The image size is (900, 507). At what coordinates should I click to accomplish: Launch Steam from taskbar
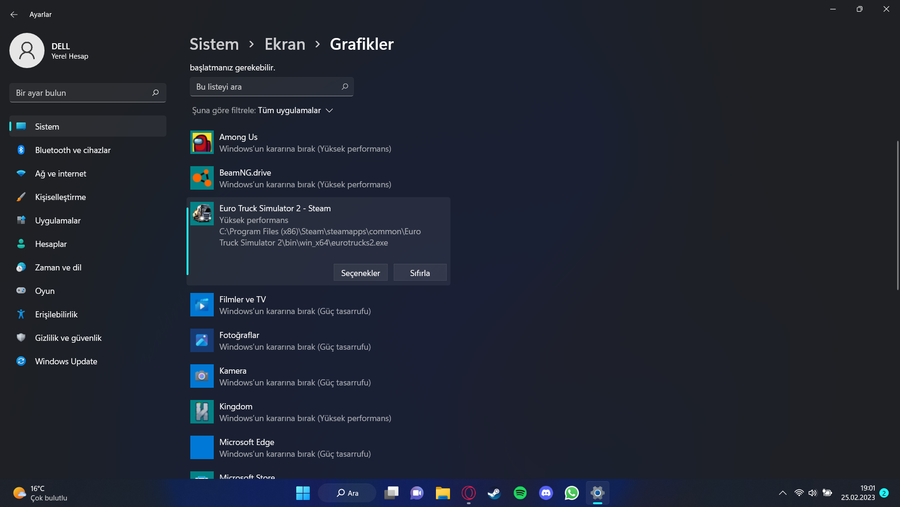click(494, 493)
